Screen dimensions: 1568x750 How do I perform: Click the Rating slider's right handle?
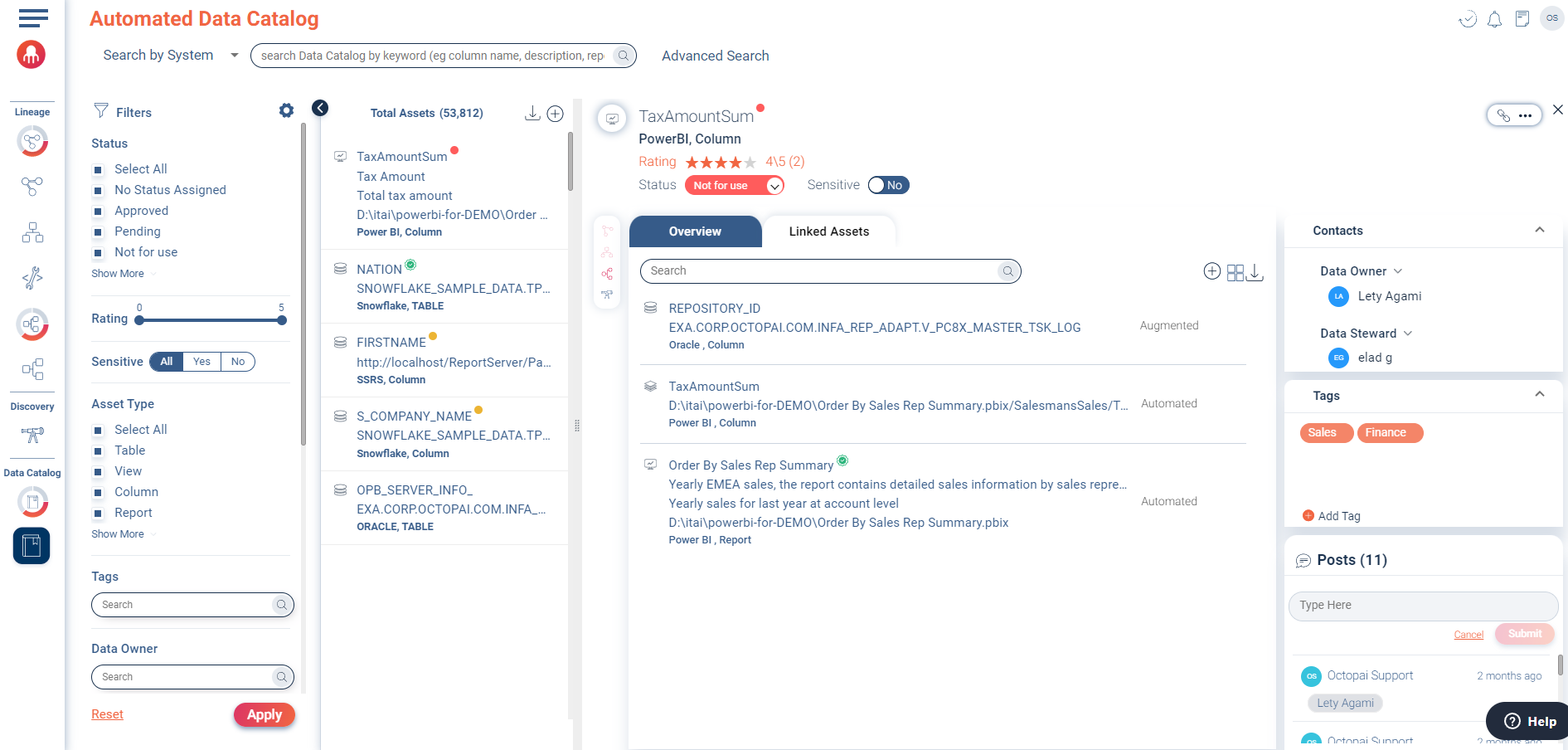coord(282,320)
